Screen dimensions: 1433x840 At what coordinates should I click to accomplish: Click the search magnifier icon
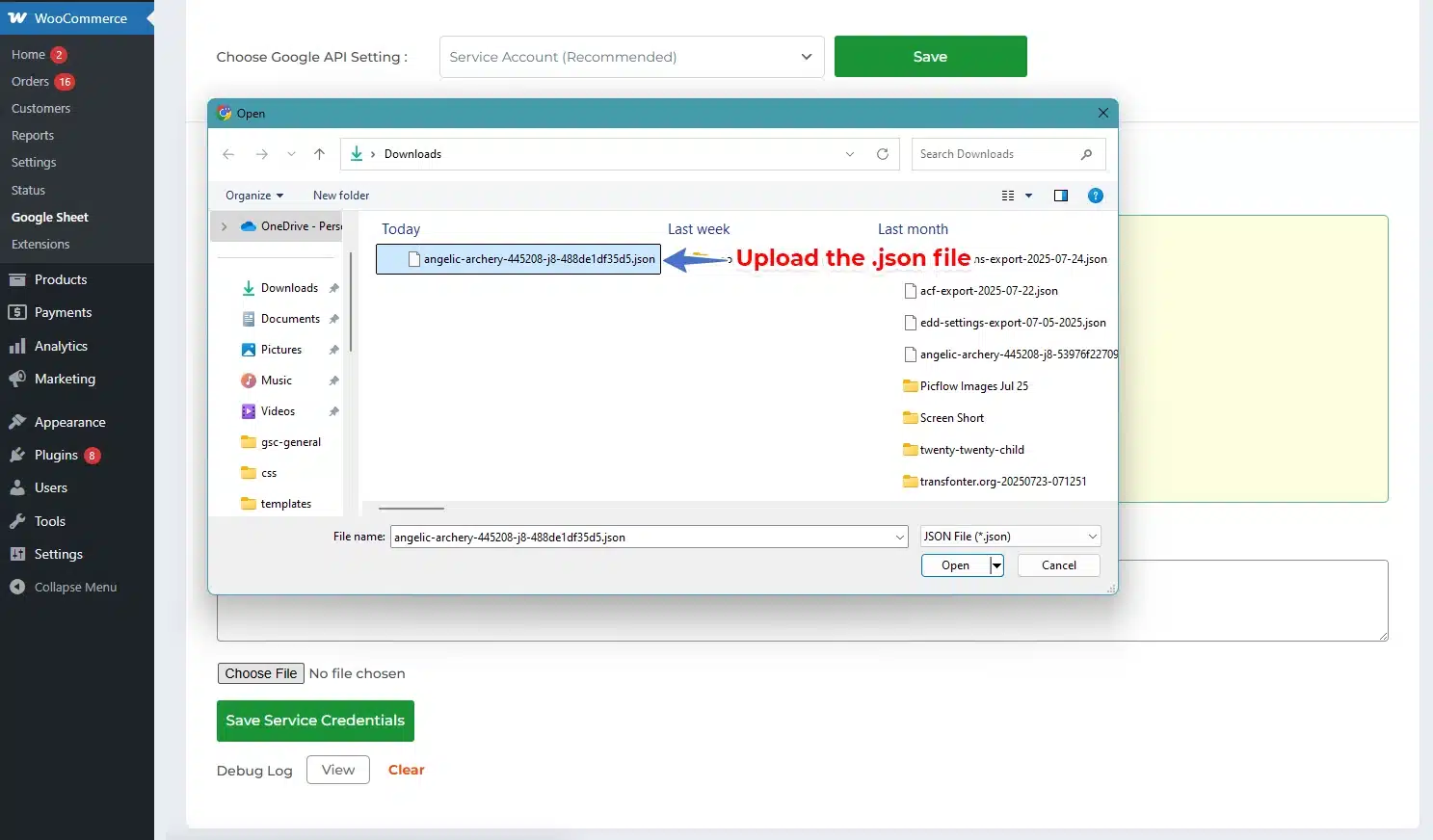click(x=1086, y=154)
